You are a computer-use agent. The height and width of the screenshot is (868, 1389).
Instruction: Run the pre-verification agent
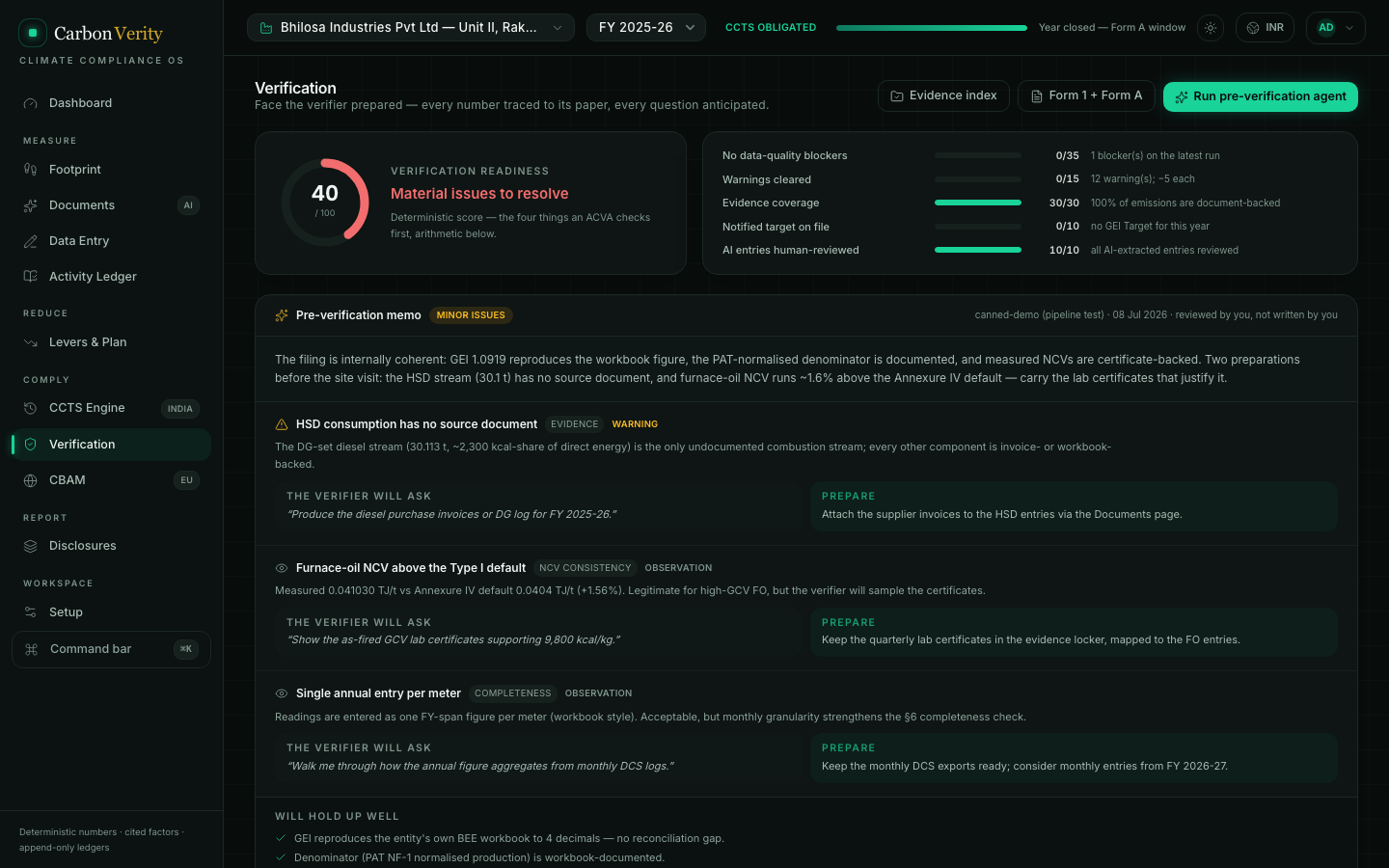1261,96
